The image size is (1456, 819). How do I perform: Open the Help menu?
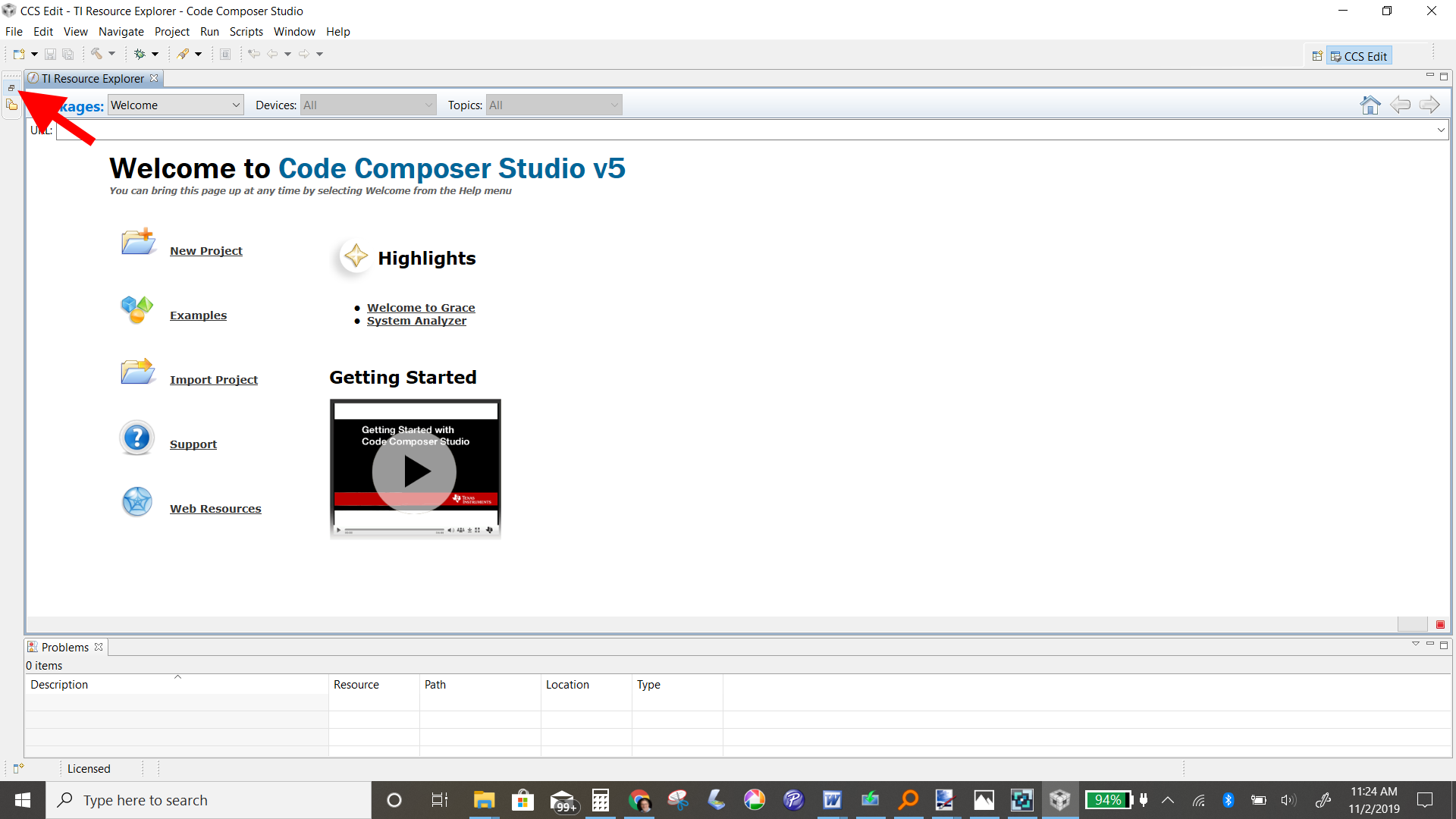pyautogui.click(x=338, y=32)
